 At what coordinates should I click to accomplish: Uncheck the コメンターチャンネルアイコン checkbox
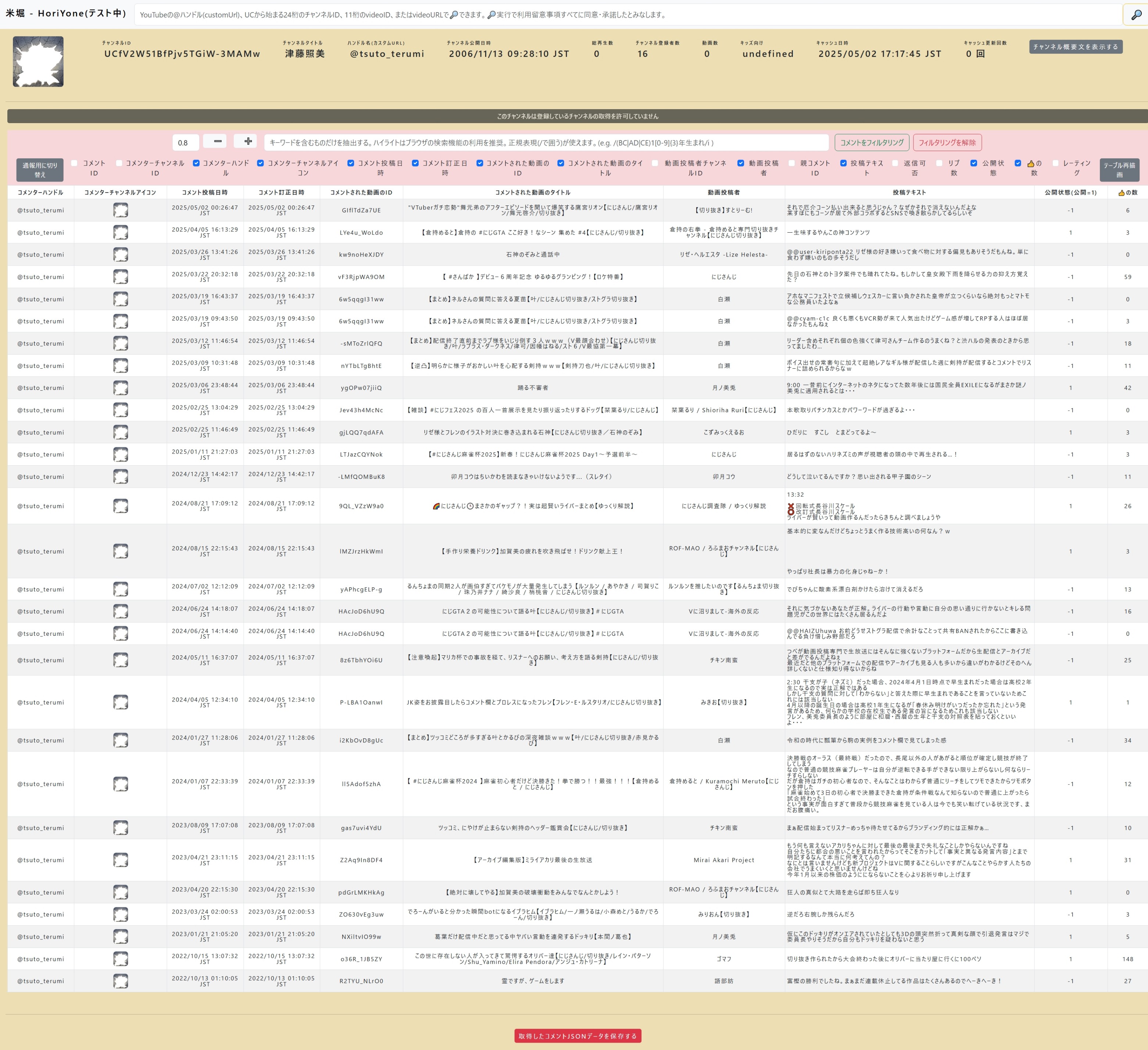click(x=260, y=163)
